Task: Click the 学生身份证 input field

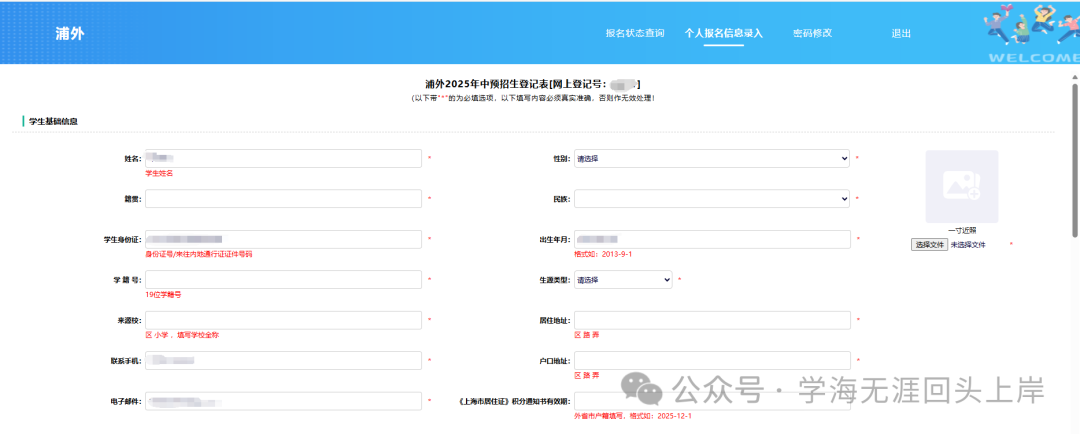Action: 283,239
